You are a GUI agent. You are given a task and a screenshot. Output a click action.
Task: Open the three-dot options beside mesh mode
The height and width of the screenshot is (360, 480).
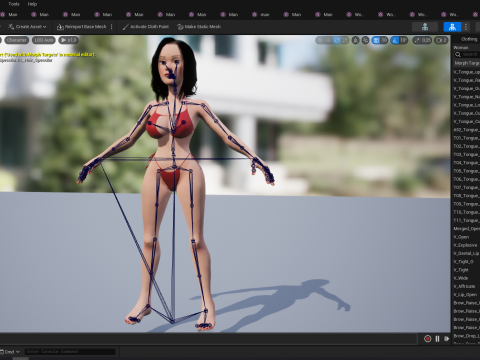point(466,27)
